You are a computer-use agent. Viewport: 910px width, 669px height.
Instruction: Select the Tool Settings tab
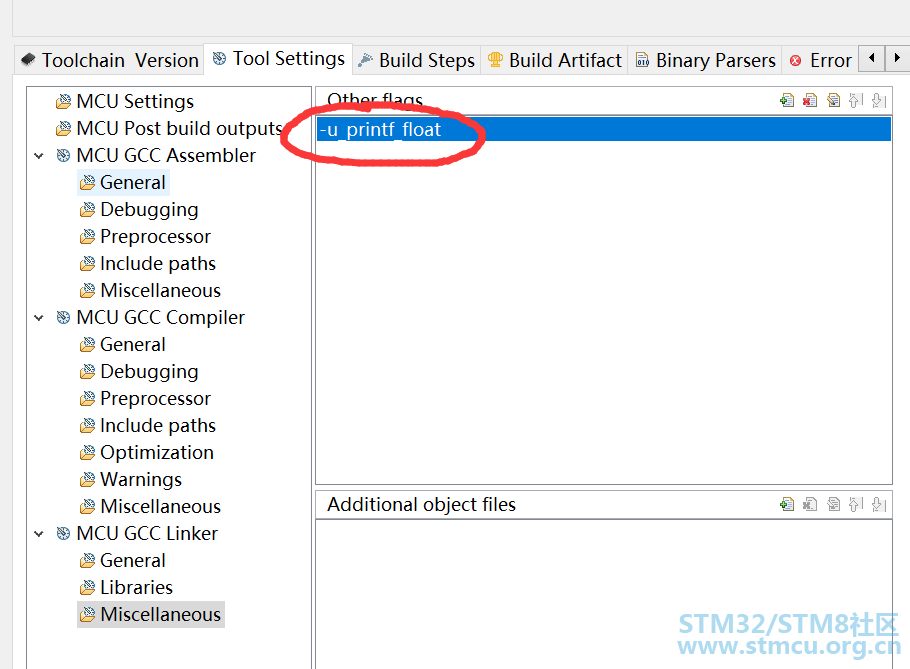[x=278, y=59]
